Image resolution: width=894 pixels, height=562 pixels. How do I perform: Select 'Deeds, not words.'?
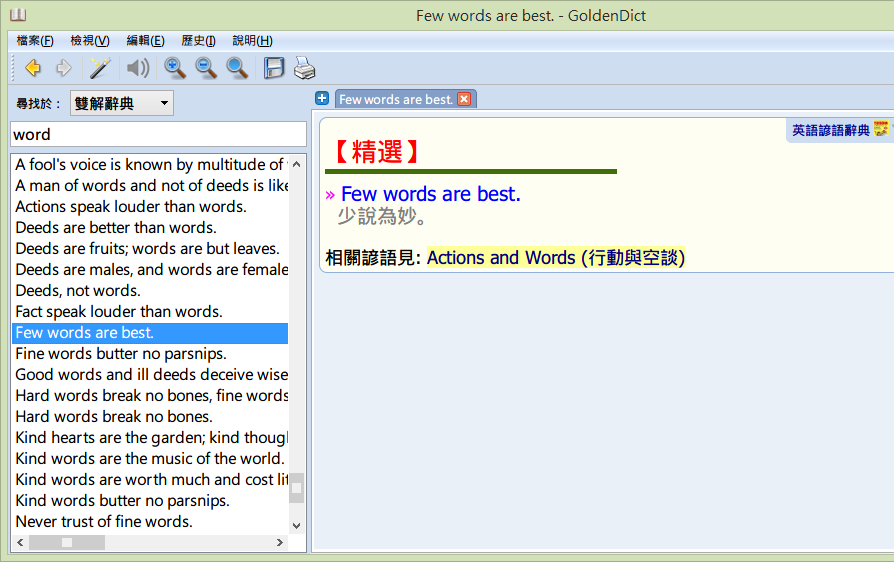(150, 291)
